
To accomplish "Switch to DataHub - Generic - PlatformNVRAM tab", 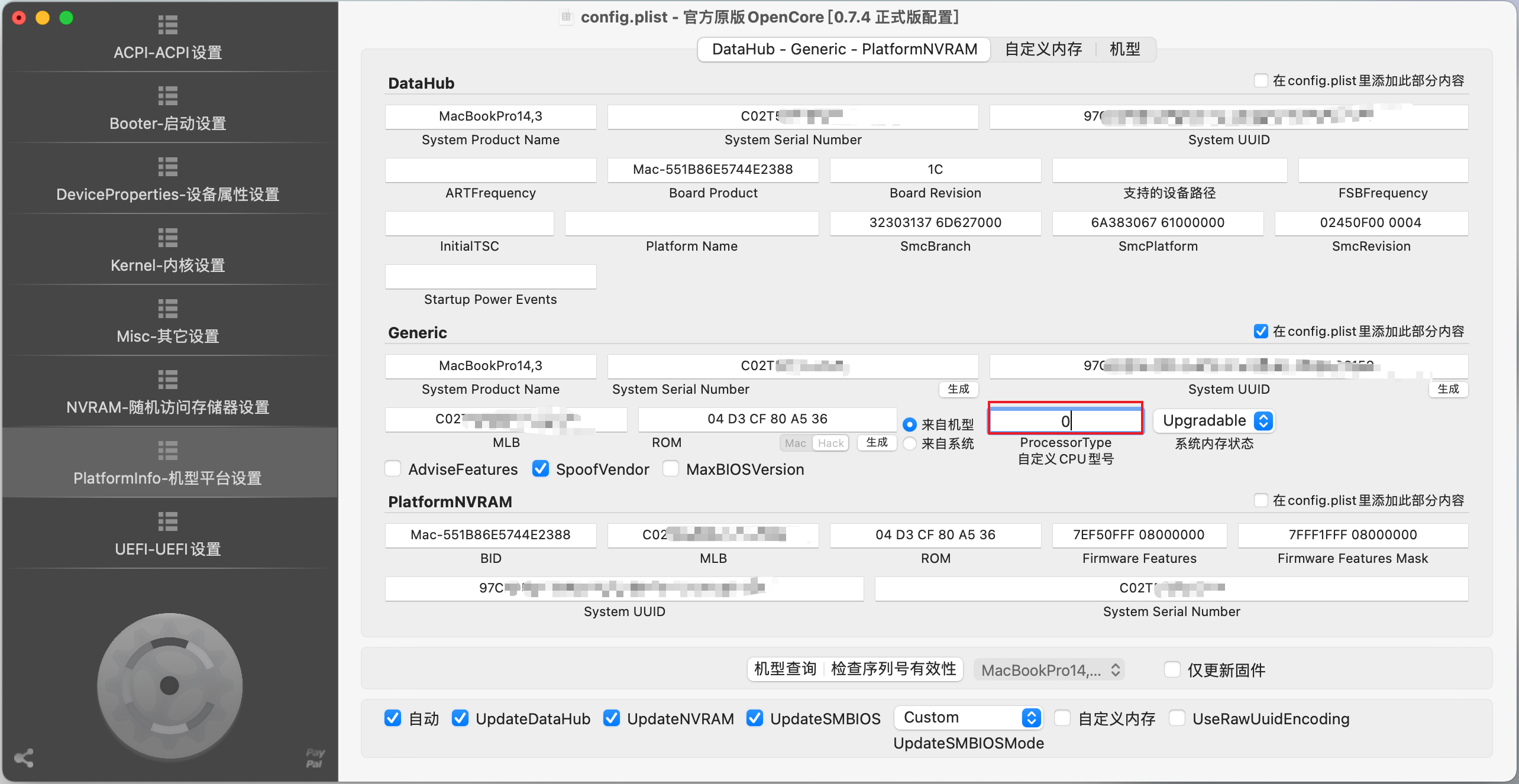I will 844,49.
